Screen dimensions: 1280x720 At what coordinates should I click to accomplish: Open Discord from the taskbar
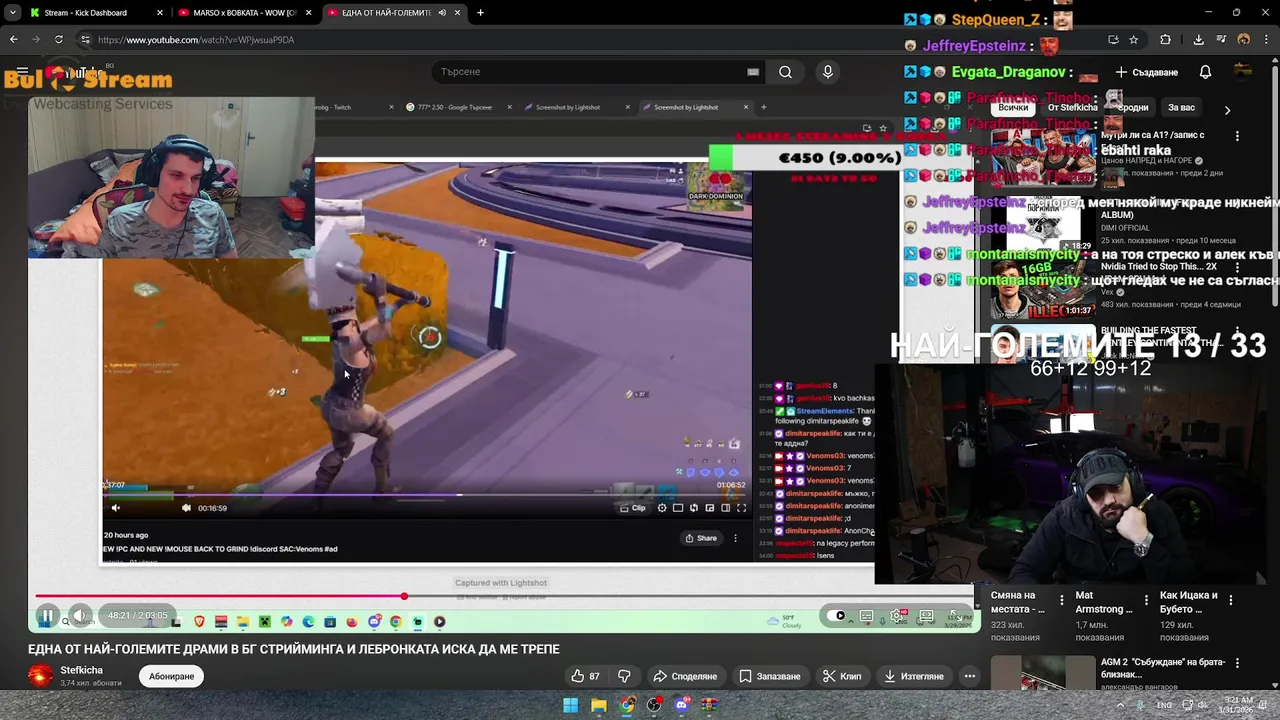pyautogui.click(x=682, y=705)
